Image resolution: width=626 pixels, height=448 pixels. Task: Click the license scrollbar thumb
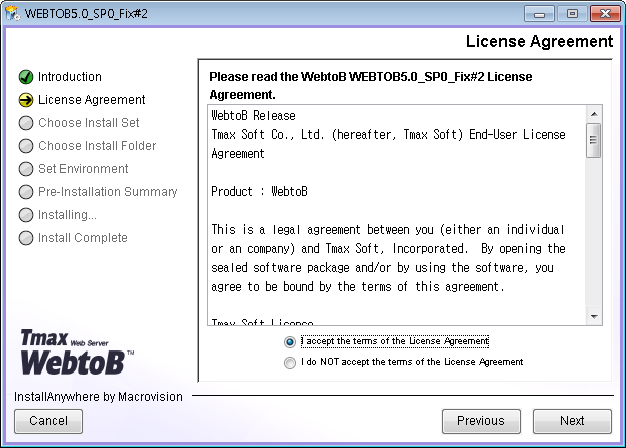594,141
